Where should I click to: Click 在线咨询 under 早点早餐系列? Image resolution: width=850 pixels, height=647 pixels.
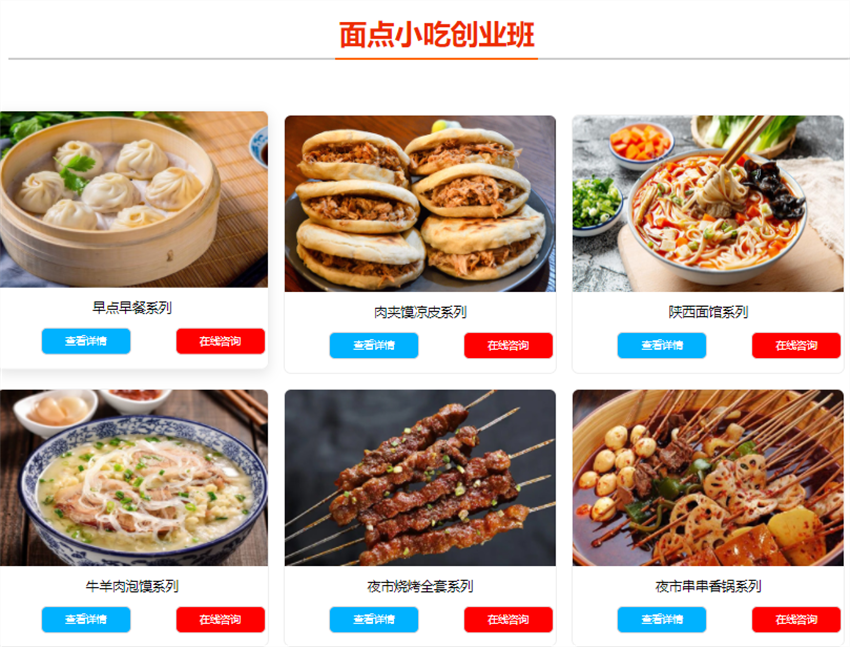(x=220, y=341)
